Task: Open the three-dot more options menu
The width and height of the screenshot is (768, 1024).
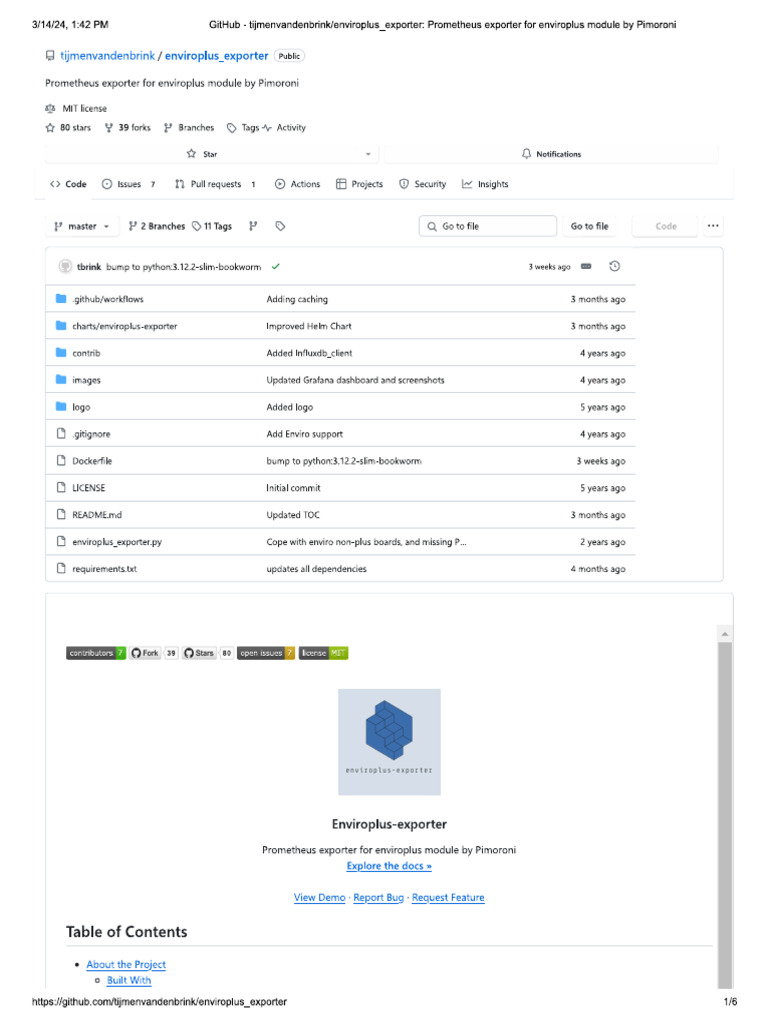Action: [x=713, y=226]
